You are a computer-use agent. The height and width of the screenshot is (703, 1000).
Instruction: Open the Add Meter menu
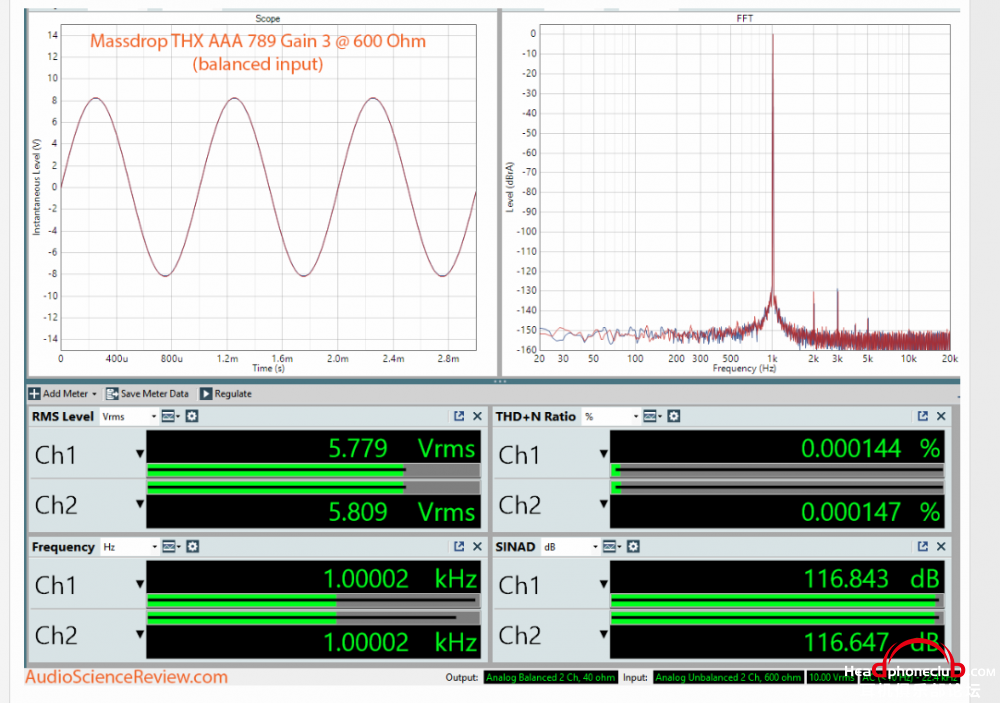(62, 394)
